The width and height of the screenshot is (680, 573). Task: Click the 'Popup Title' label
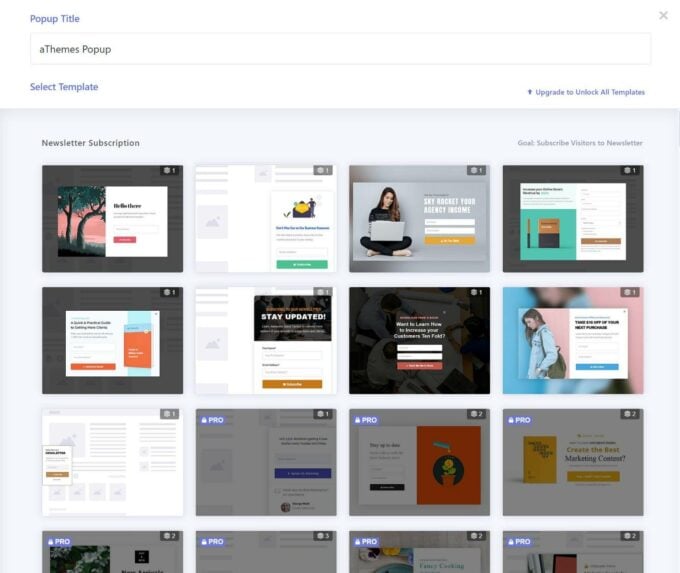55,19
